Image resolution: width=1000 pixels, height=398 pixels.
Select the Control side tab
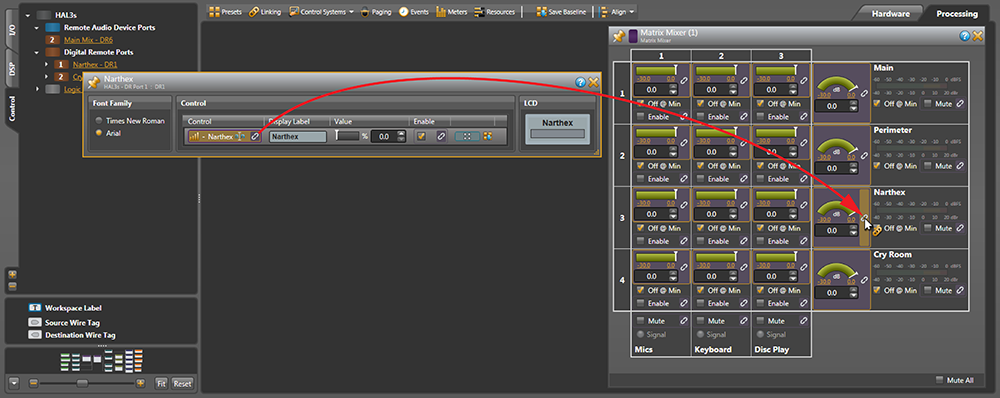11,108
